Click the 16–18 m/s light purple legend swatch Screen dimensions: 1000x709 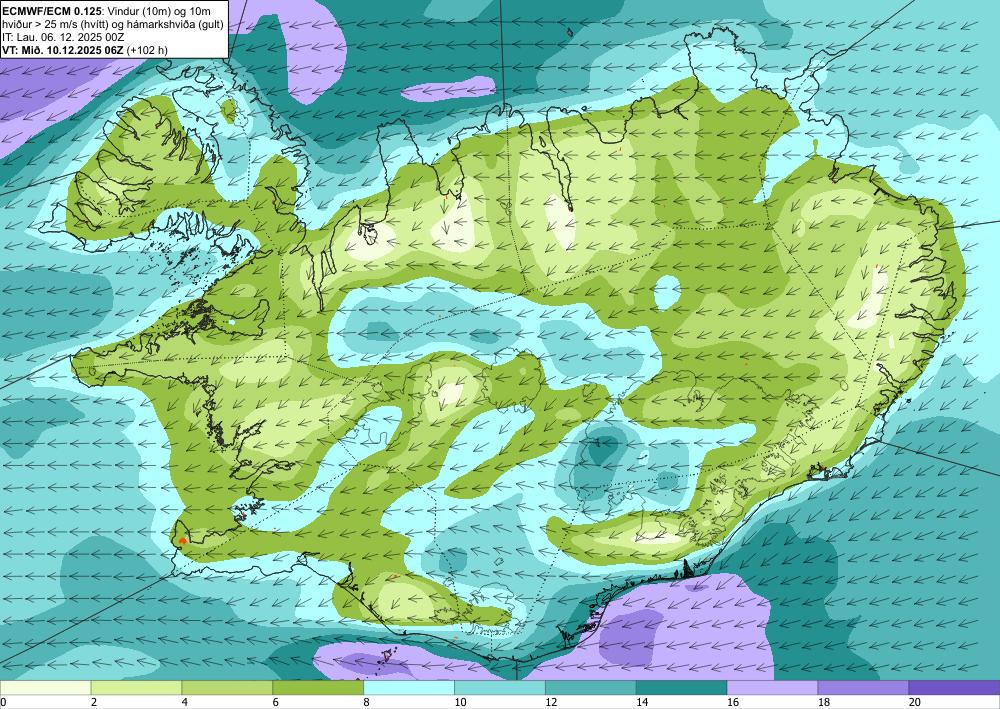[772, 688]
